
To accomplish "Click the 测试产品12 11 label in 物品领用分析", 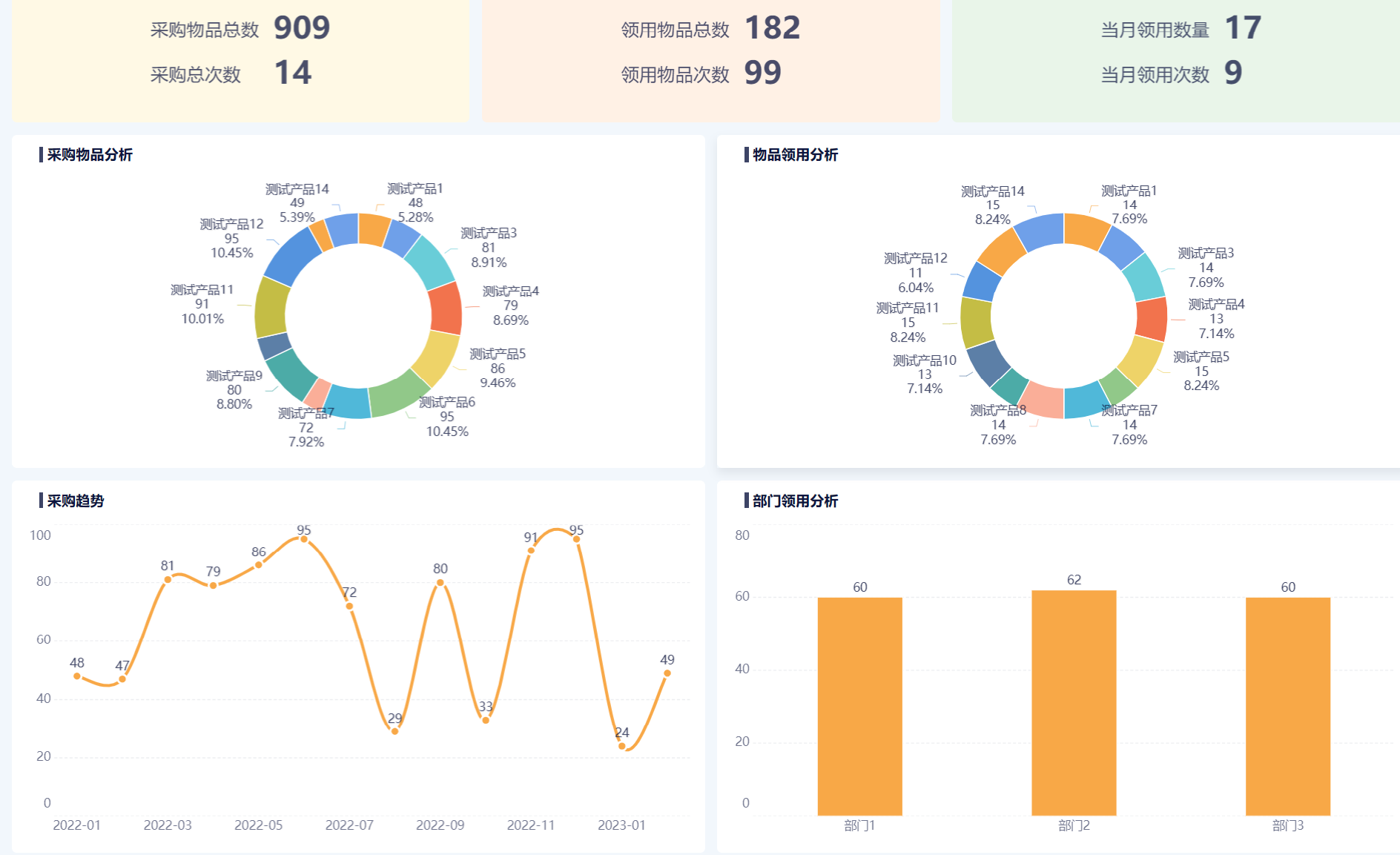I will click(x=916, y=273).
